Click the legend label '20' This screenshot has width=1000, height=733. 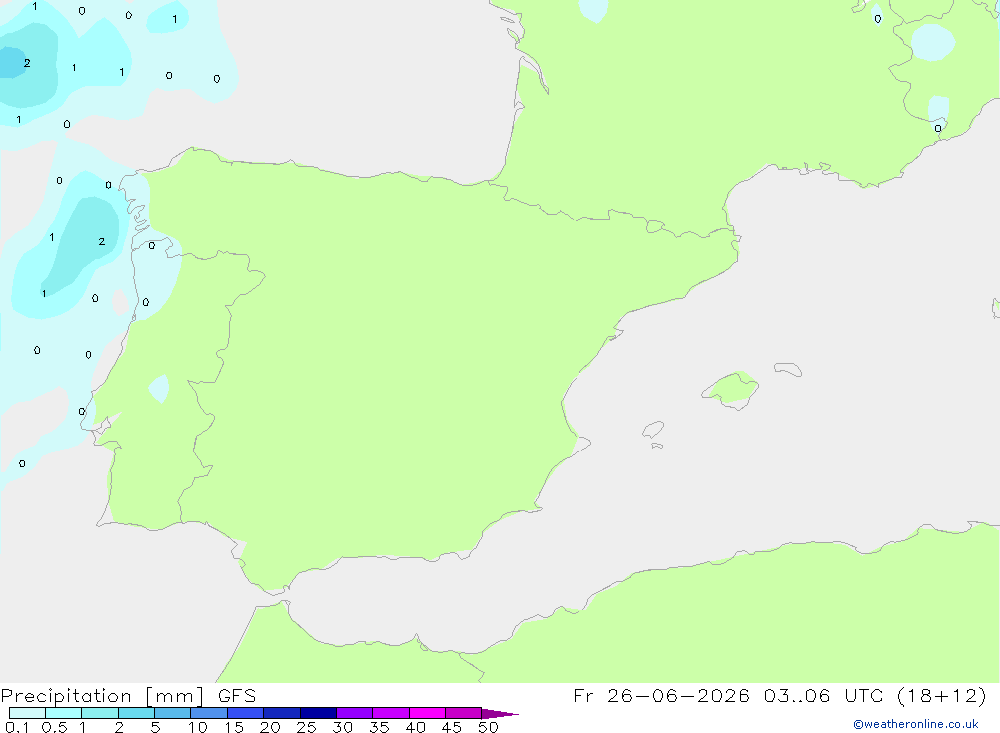(270, 727)
